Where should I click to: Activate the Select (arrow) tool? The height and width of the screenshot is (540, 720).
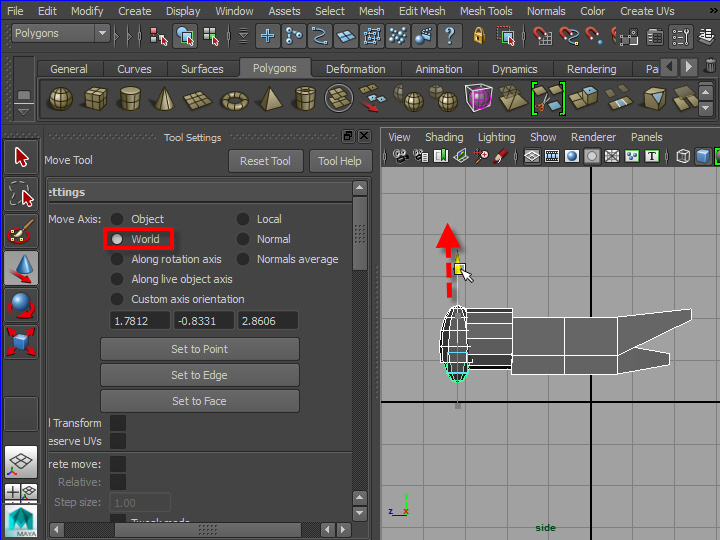click(21, 158)
